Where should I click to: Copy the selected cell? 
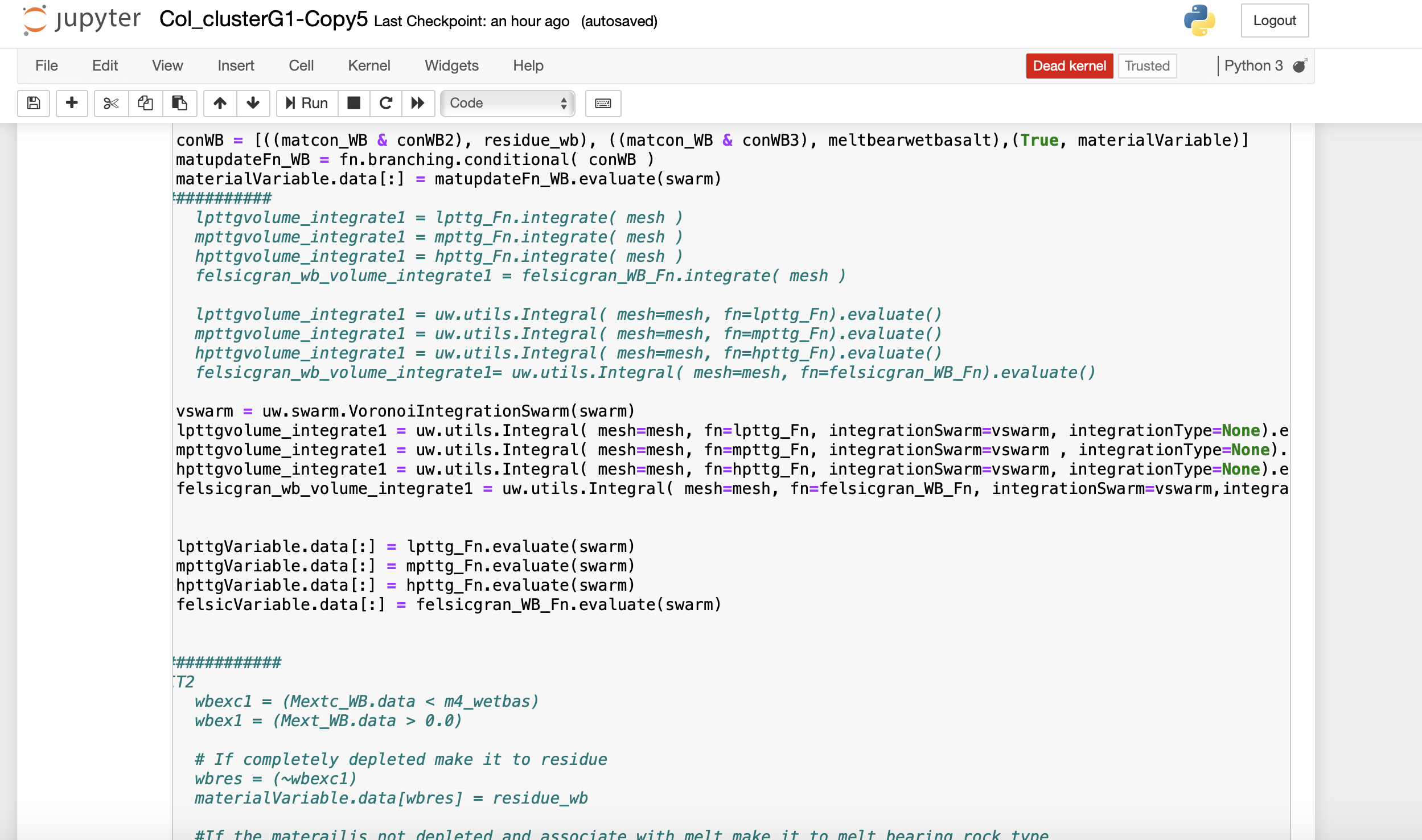(146, 104)
